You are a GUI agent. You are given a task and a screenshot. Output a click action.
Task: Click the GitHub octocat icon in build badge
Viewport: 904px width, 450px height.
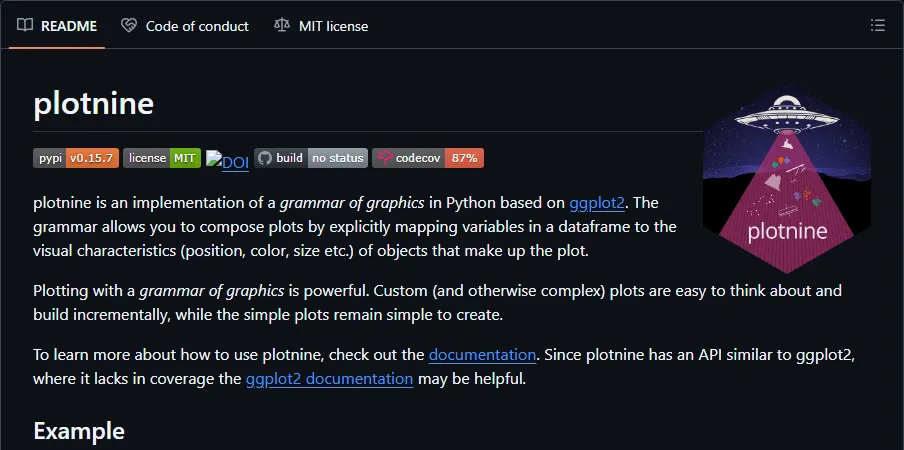pos(265,158)
